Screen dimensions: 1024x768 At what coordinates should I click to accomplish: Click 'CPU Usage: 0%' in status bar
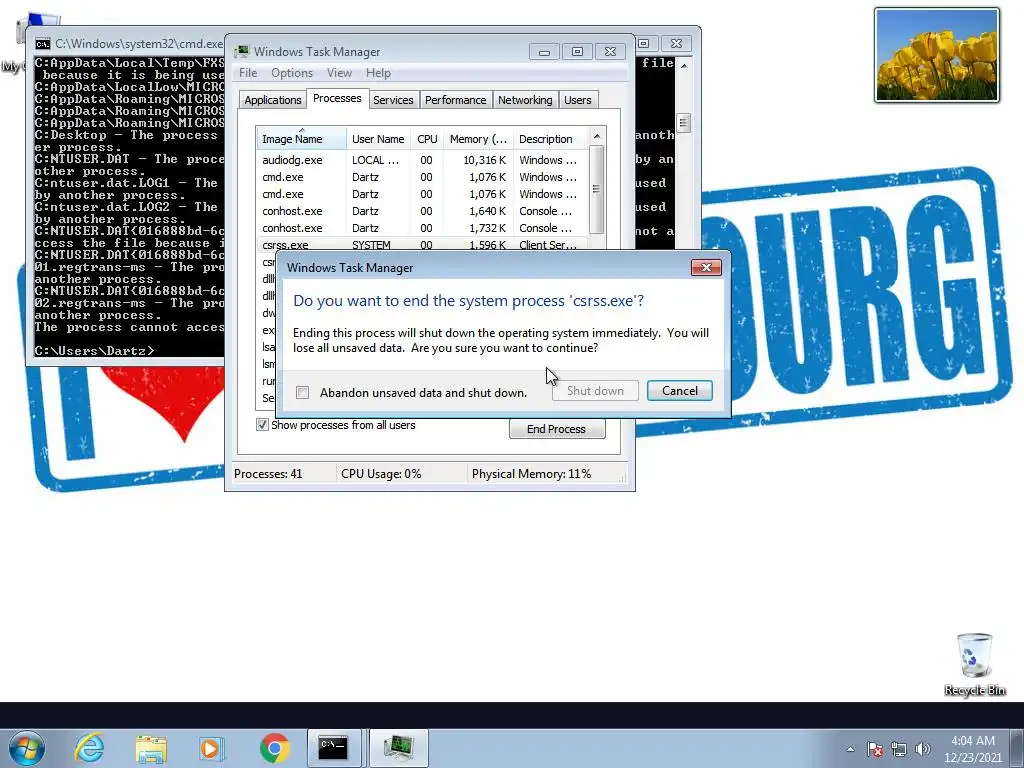tap(381, 474)
